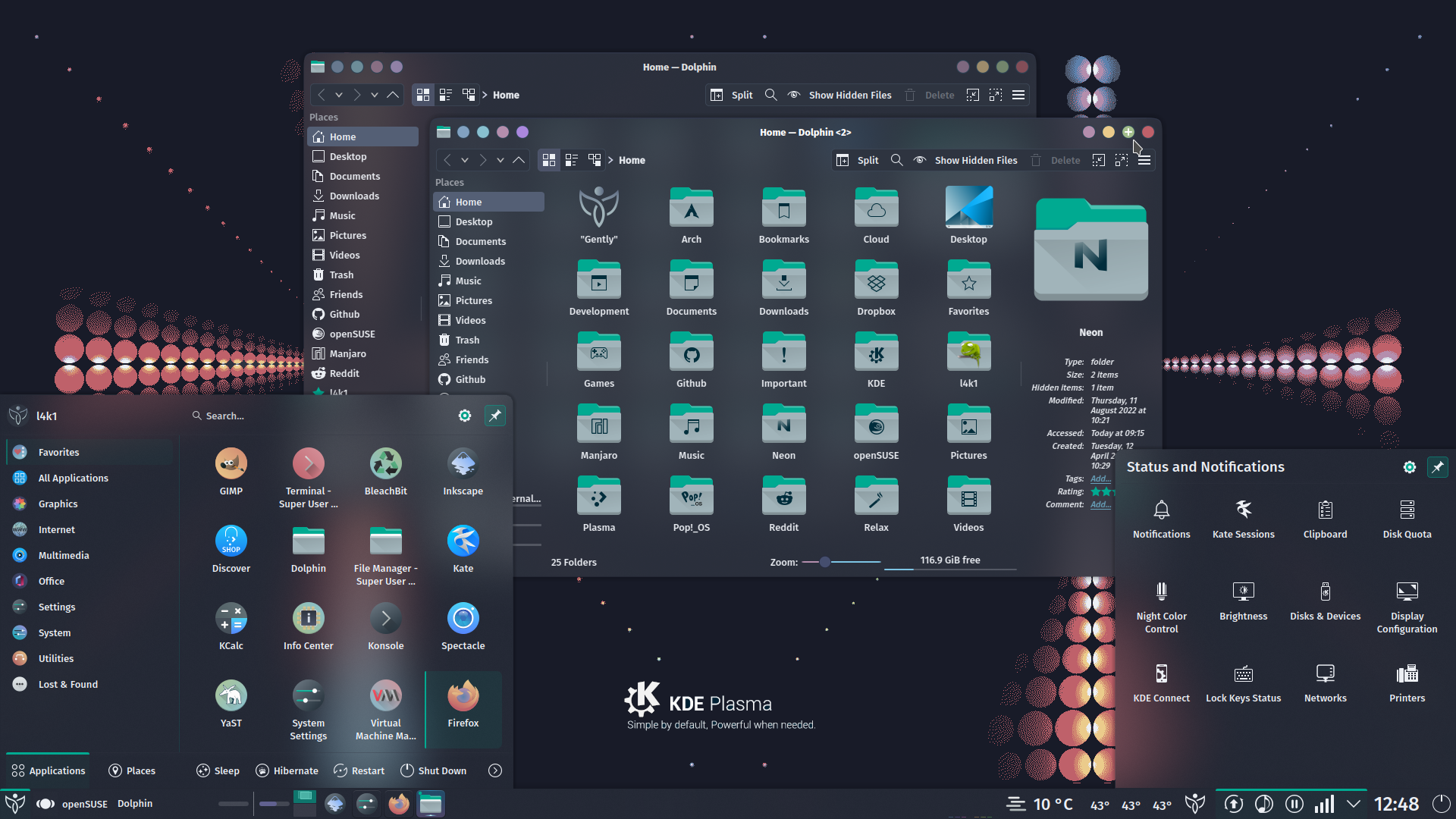Image resolution: width=1456 pixels, height=819 pixels.
Task: Click the 116.9 GiB free space bar
Action: click(950, 562)
